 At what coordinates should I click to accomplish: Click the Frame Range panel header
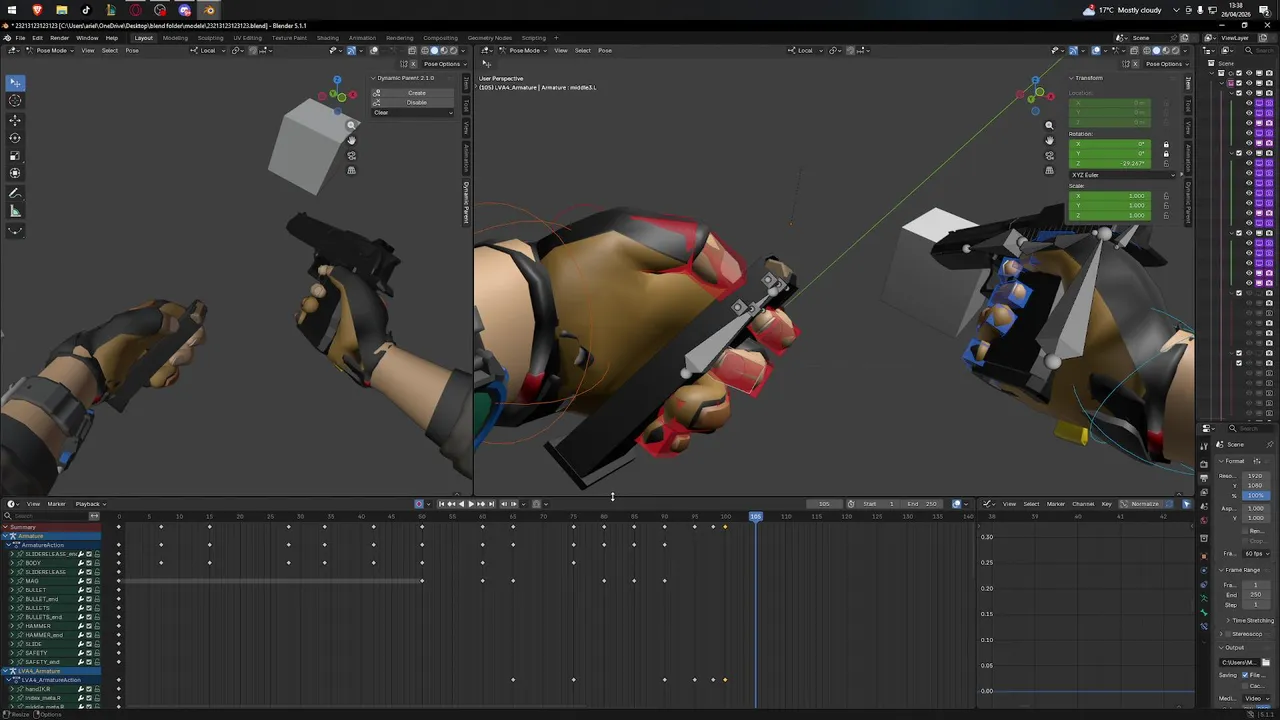point(1240,570)
